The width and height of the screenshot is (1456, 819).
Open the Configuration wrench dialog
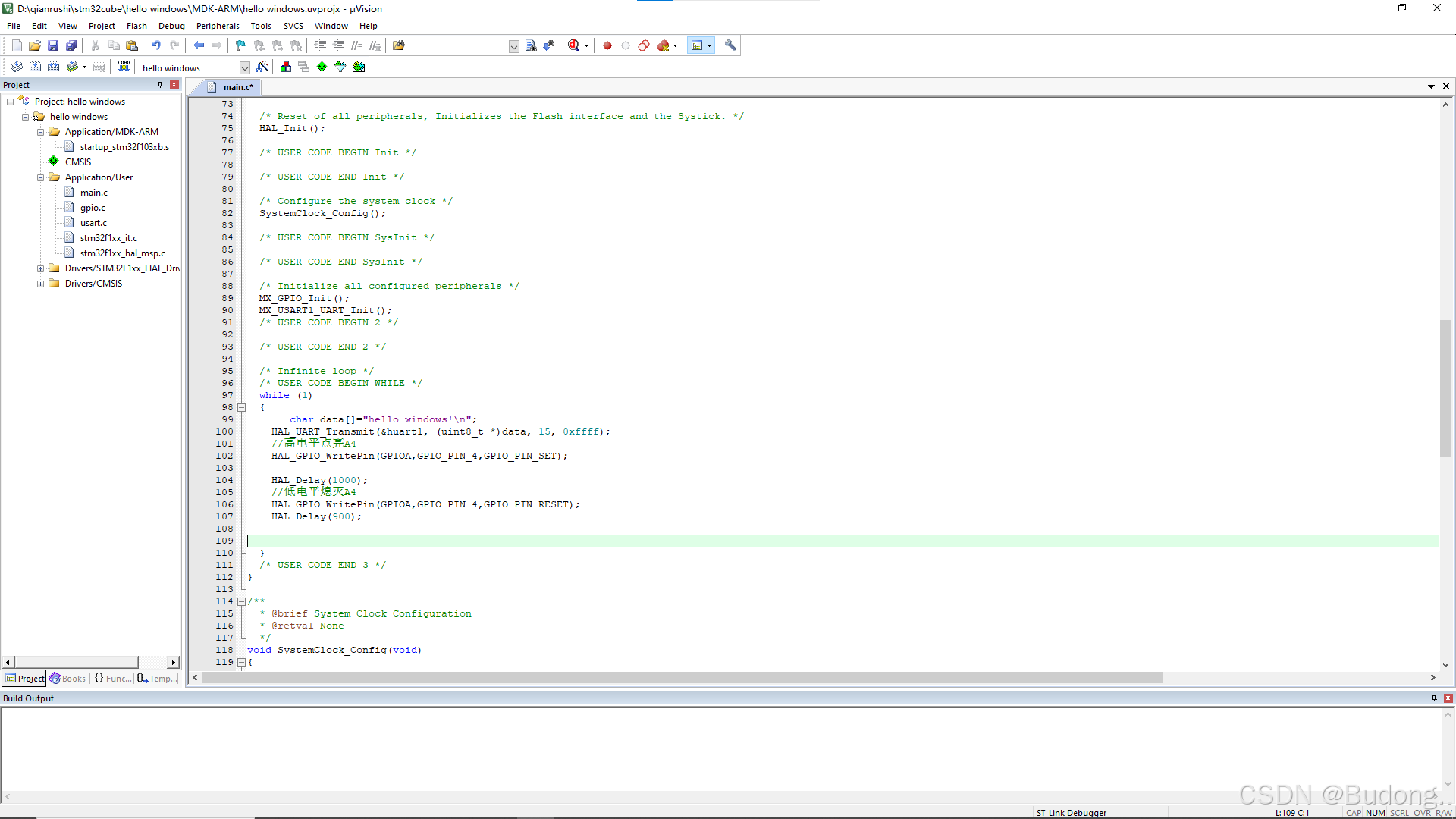[x=730, y=45]
